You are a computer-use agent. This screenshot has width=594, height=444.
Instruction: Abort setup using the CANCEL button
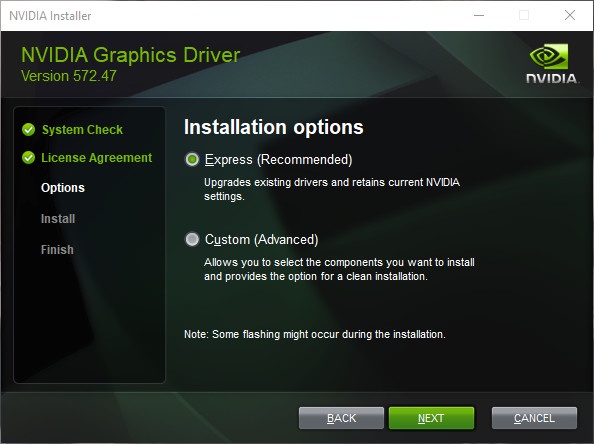point(534,418)
